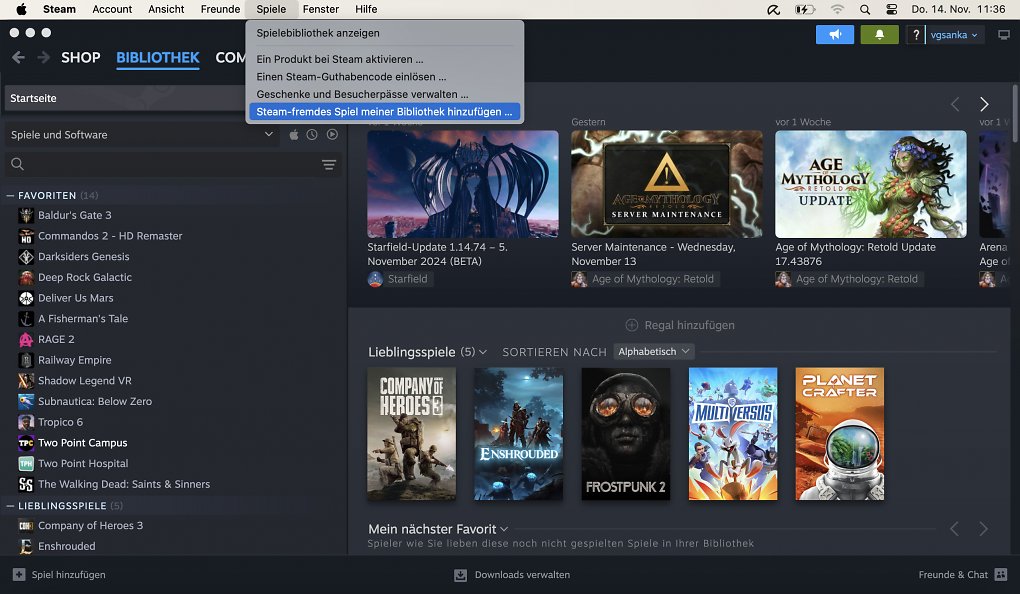
Task: Open Spiele und Software dropdown
Action: 141,135
